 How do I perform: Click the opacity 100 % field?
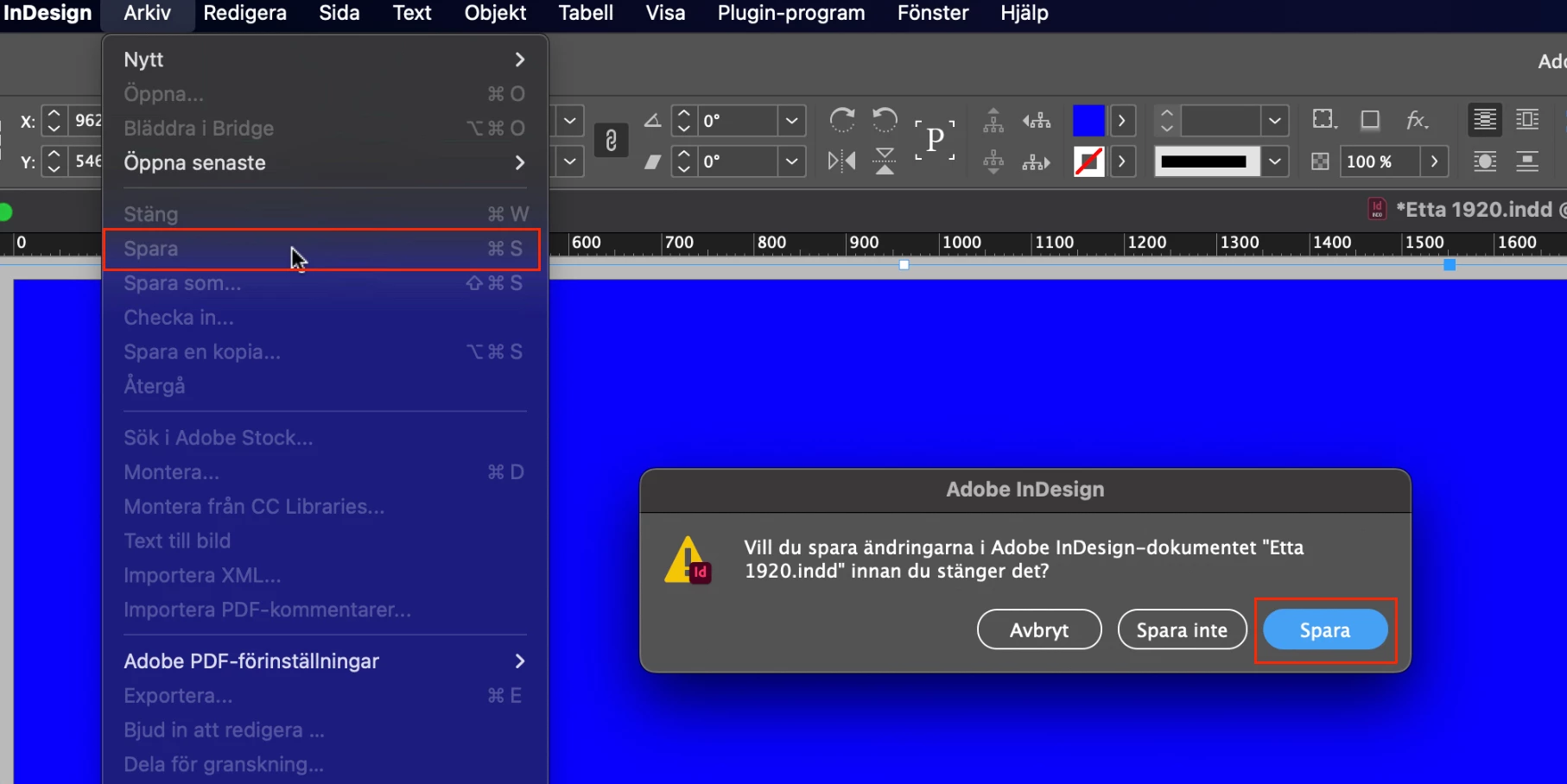(1379, 161)
